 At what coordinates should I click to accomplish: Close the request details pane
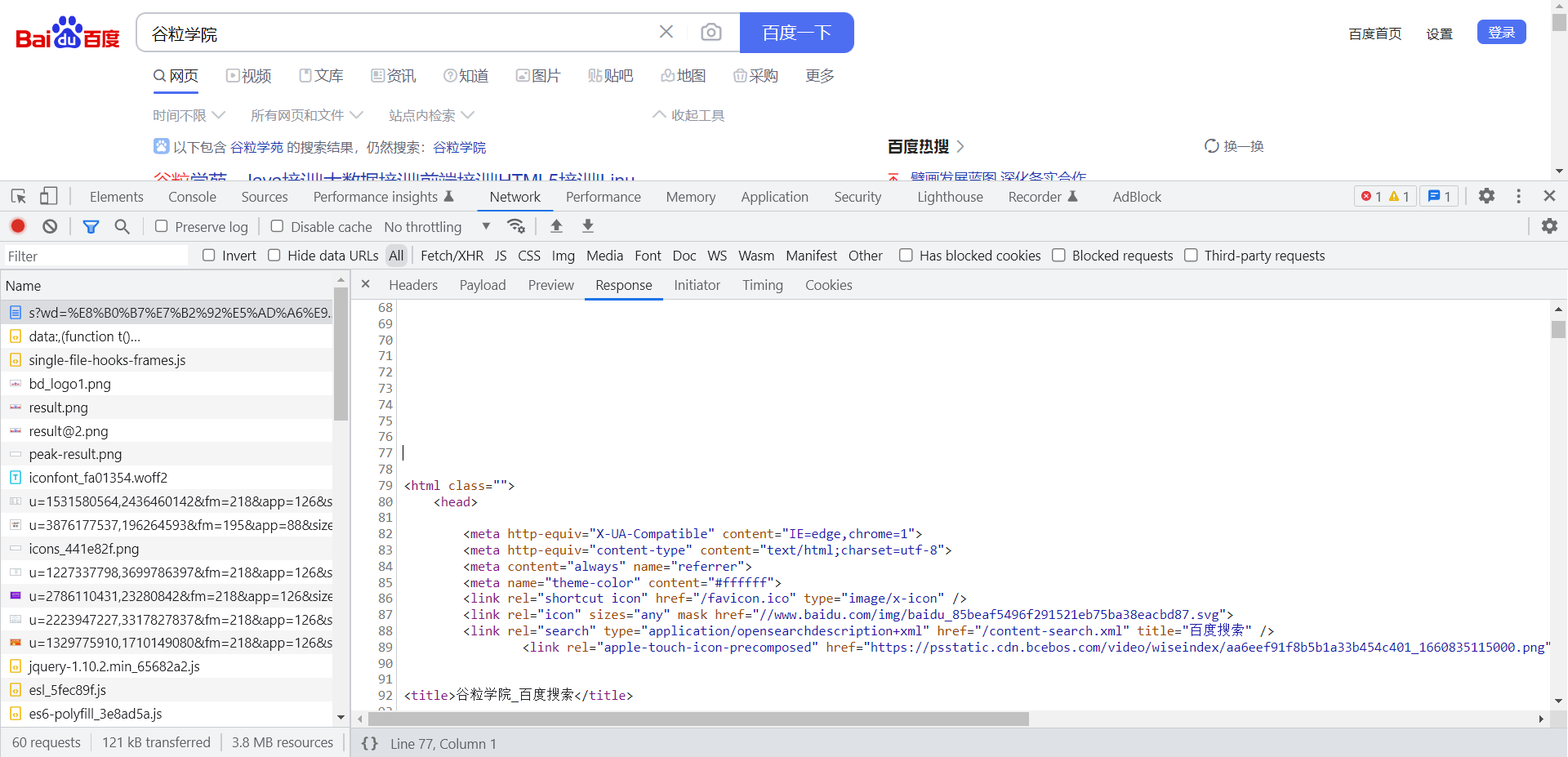(x=366, y=284)
